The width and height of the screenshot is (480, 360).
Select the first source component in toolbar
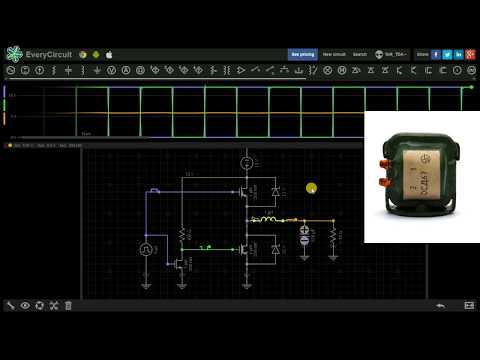(x=11, y=70)
